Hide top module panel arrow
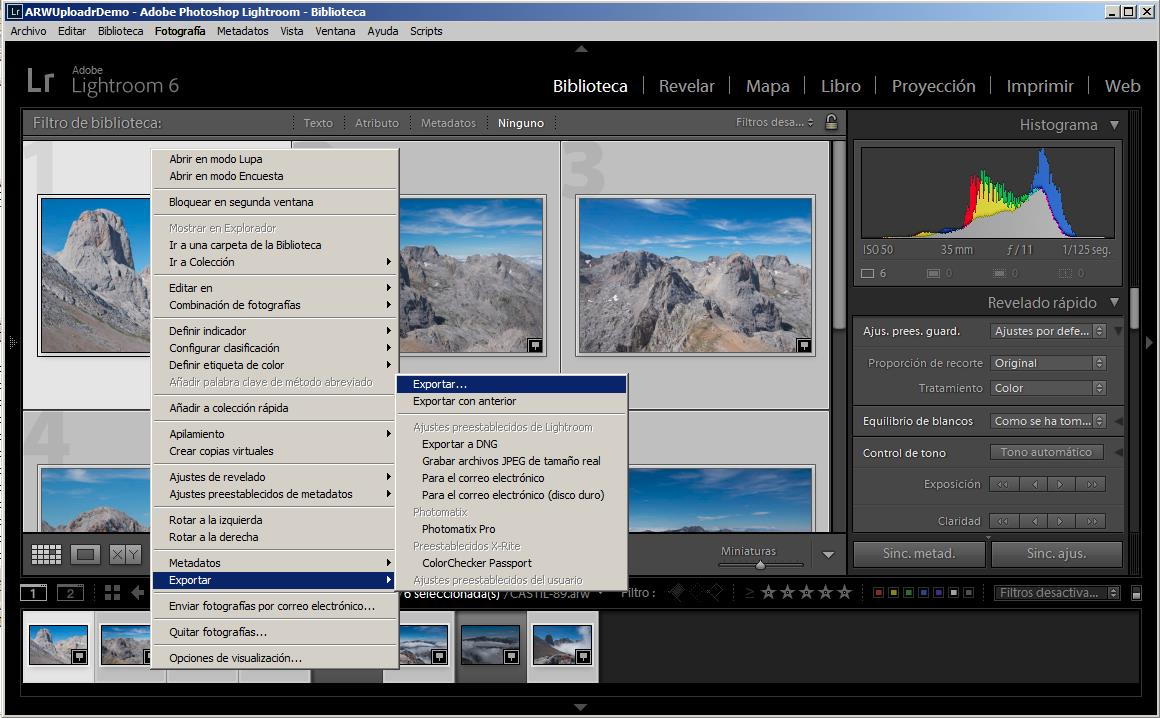This screenshot has width=1160, height=718. coord(581,49)
